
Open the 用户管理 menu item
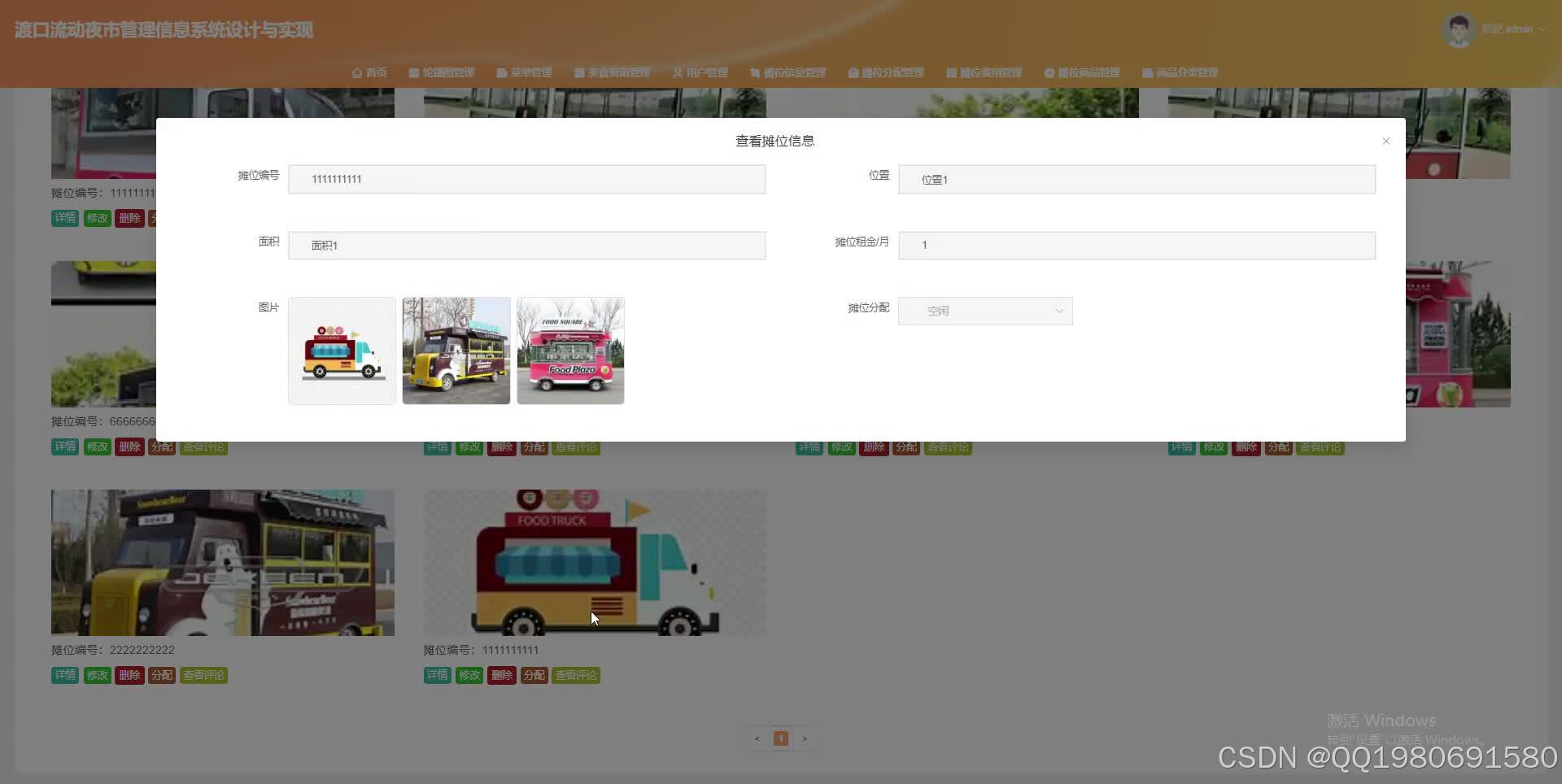pyautogui.click(x=701, y=72)
